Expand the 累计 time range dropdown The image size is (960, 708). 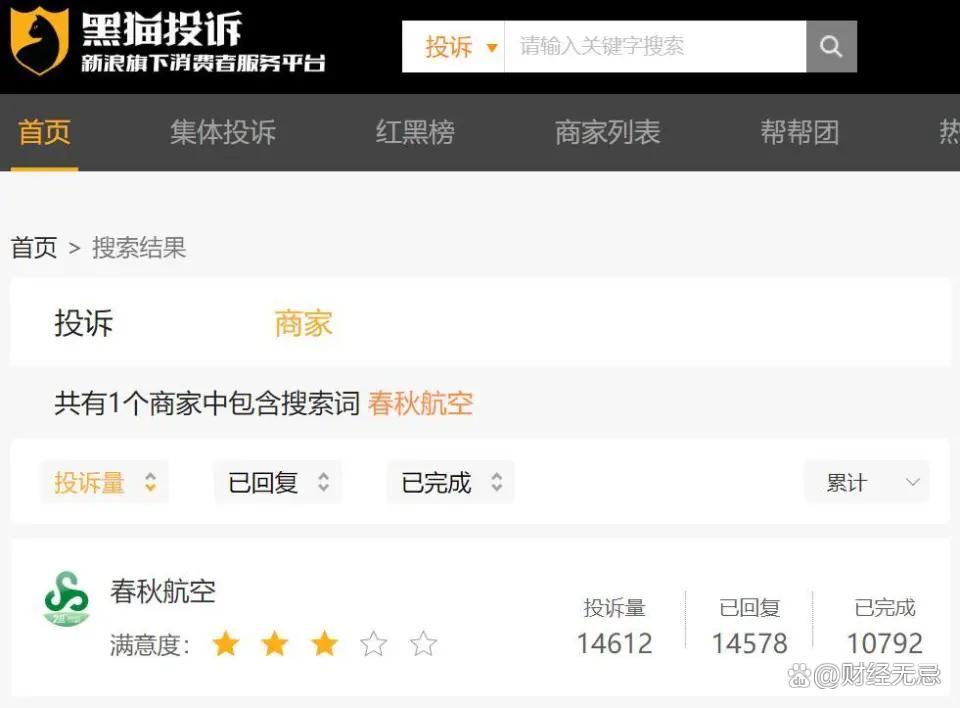(867, 483)
